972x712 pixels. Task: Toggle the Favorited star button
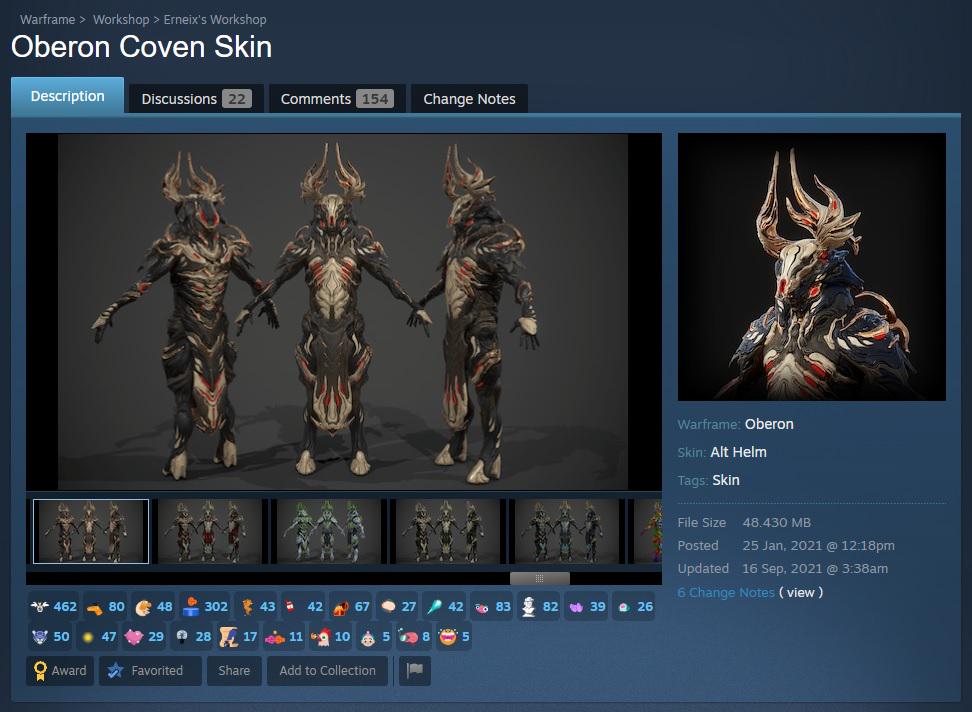(x=150, y=670)
